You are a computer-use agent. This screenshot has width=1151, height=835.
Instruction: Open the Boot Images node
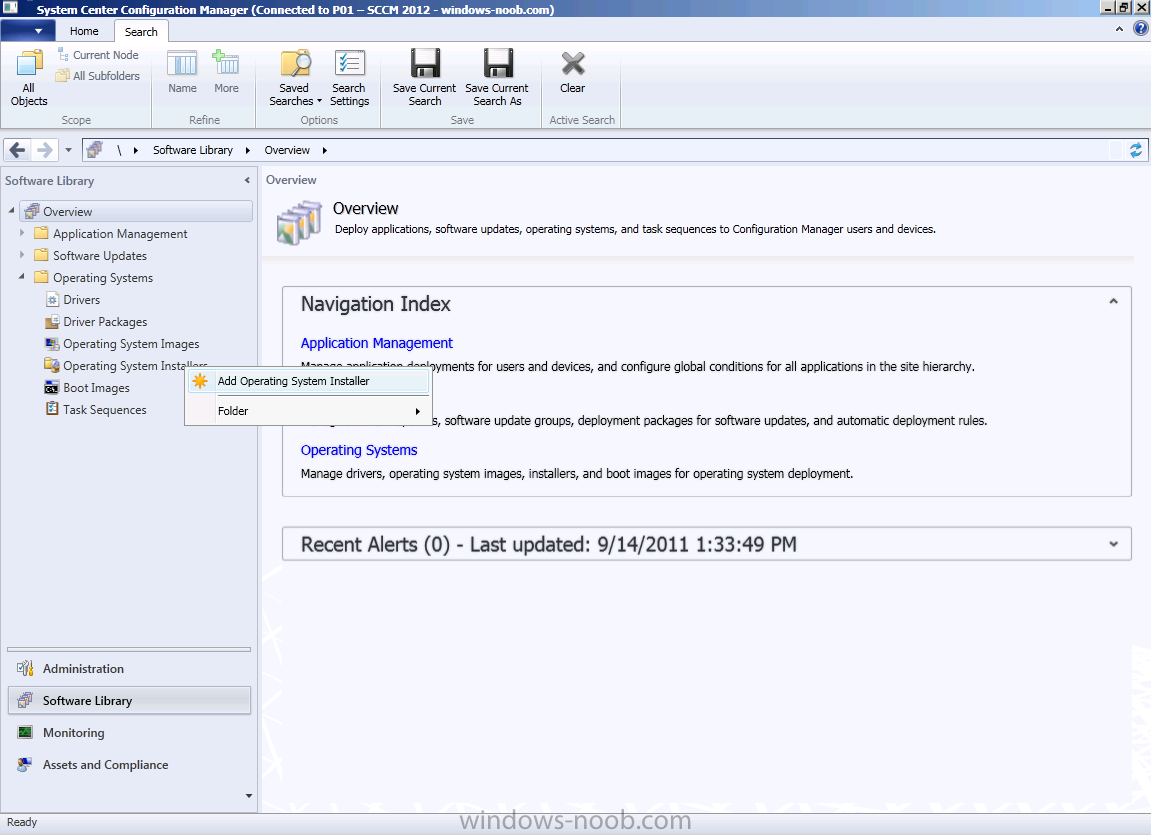[x=96, y=387]
